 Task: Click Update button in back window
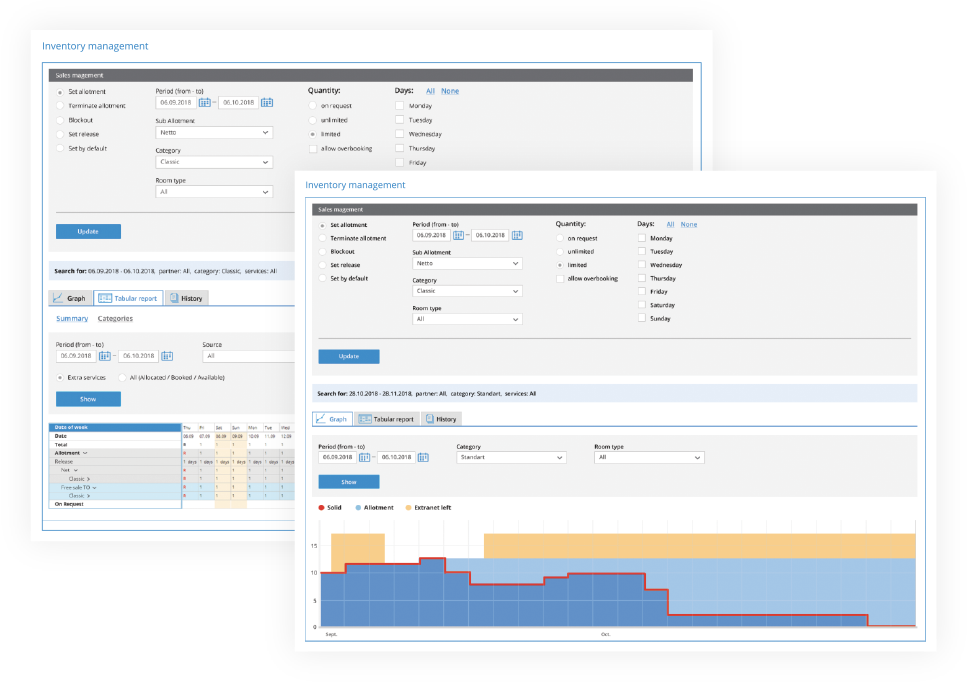pos(88,231)
